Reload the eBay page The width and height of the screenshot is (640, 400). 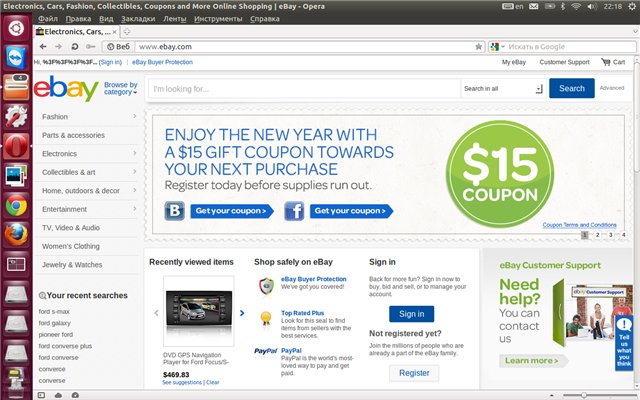point(75,47)
